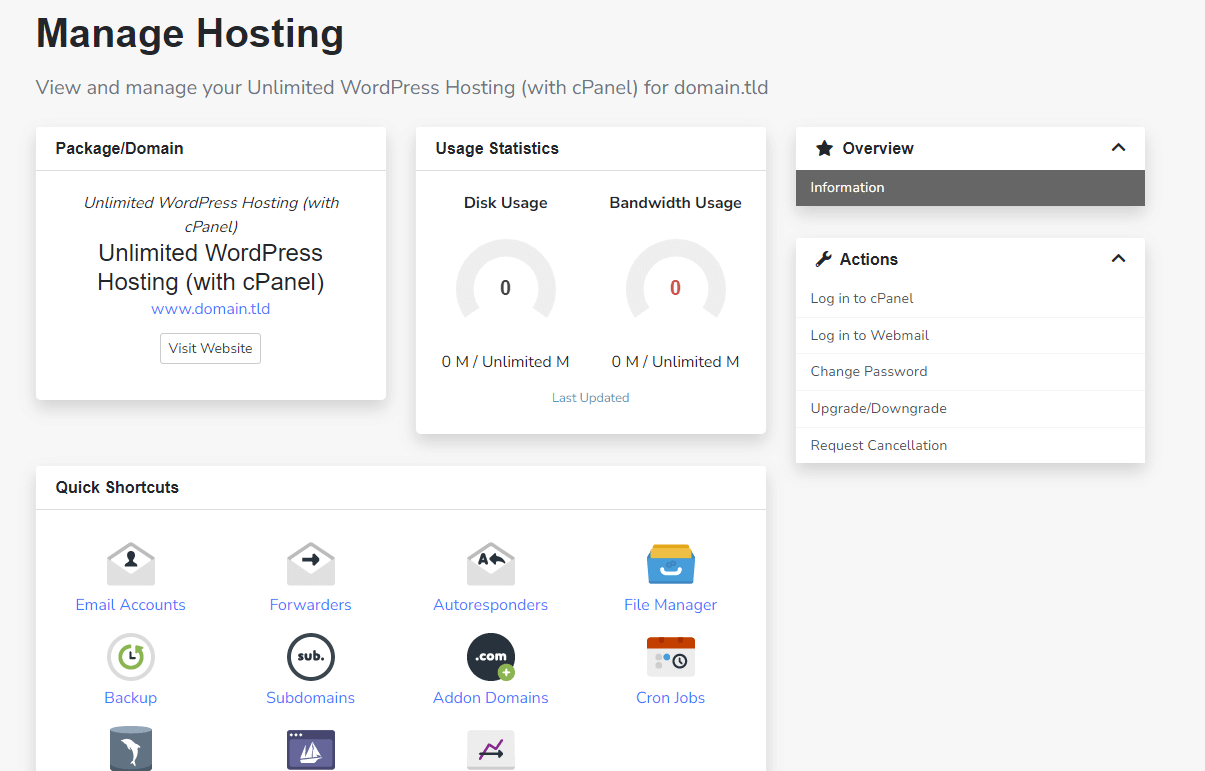Choose Log in to Webmail action
The width and height of the screenshot is (1205, 771).
(x=970, y=336)
